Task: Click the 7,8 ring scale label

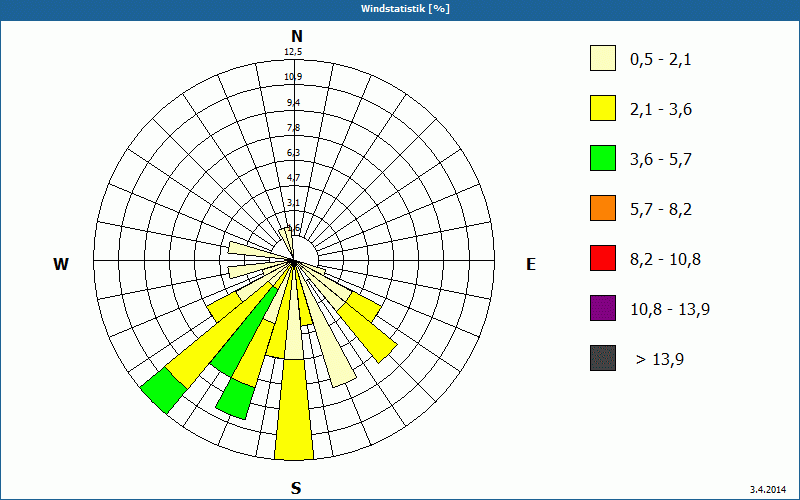Action: (293, 128)
